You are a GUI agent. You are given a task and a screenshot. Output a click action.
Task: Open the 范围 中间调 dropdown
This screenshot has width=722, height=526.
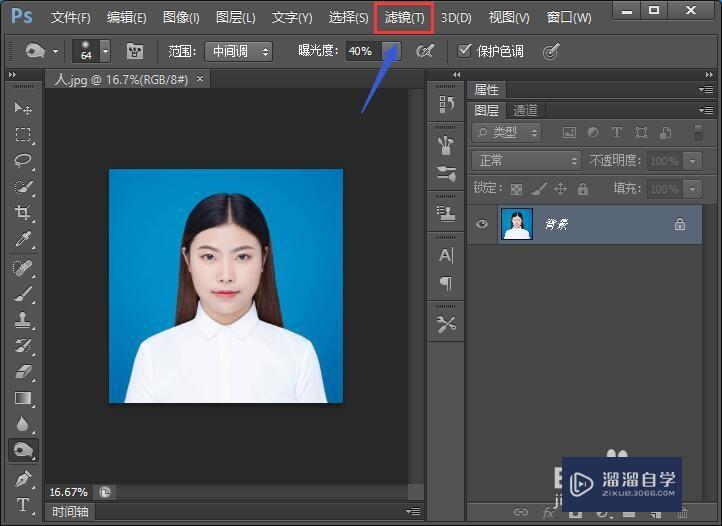point(239,51)
